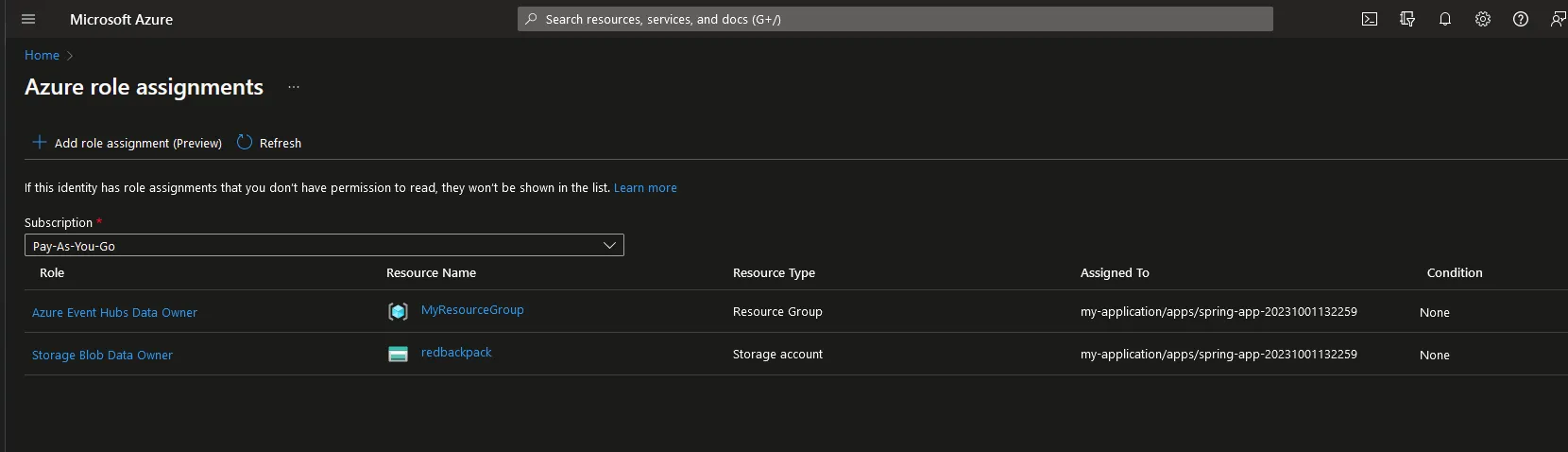Click the plus icon for Add role assignment
Image resolution: width=1568 pixels, height=452 pixels.
point(40,142)
